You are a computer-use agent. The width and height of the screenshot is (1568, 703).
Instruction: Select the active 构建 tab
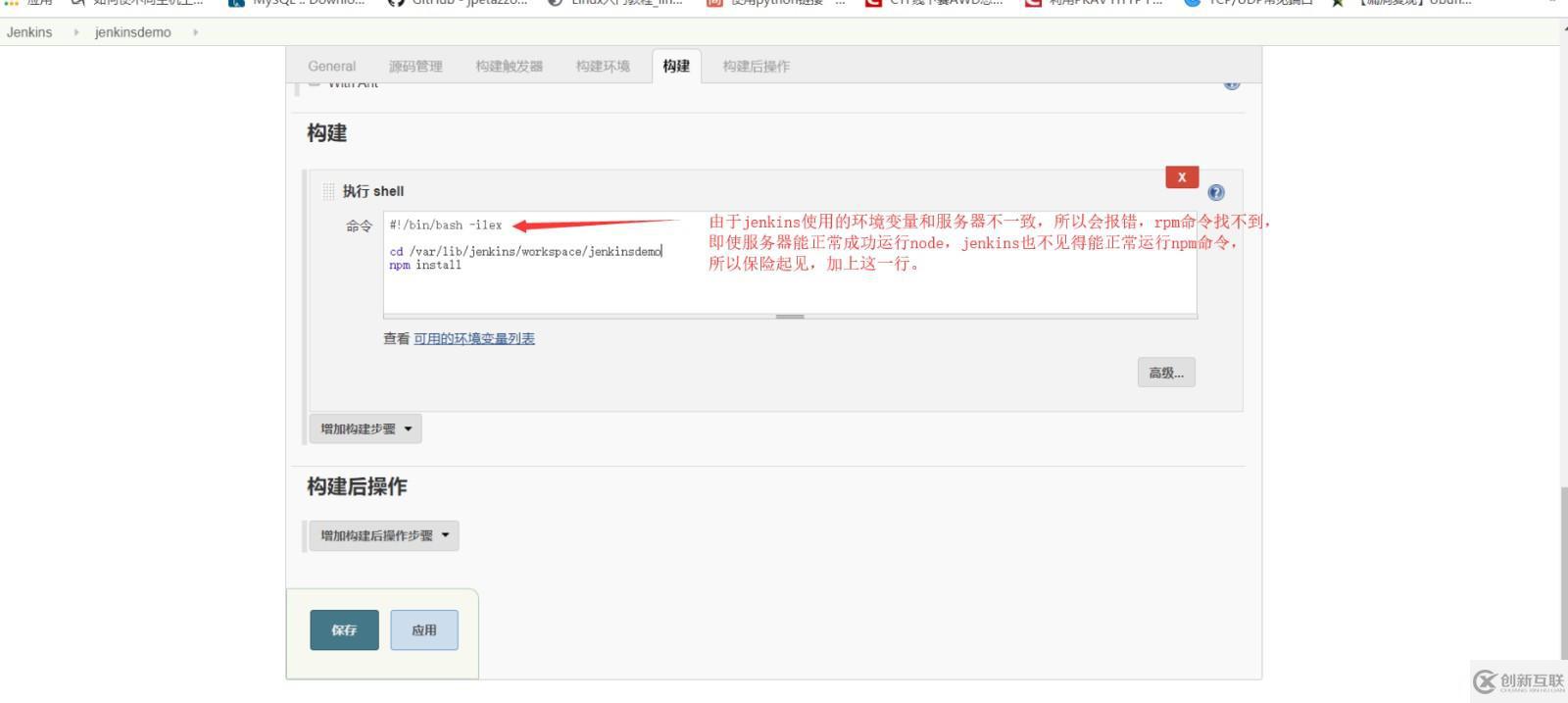(x=676, y=66)
